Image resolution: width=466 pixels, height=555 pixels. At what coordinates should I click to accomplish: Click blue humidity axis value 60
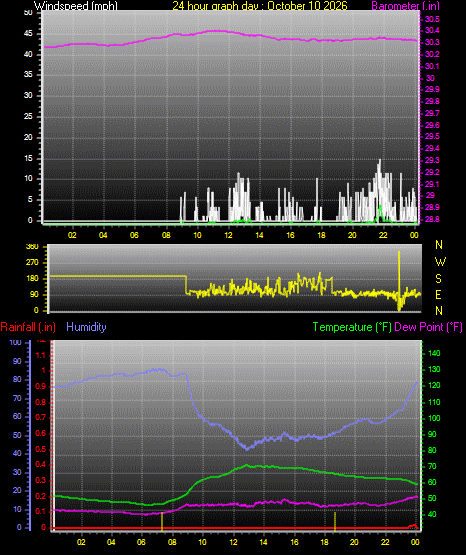(17, 416)
